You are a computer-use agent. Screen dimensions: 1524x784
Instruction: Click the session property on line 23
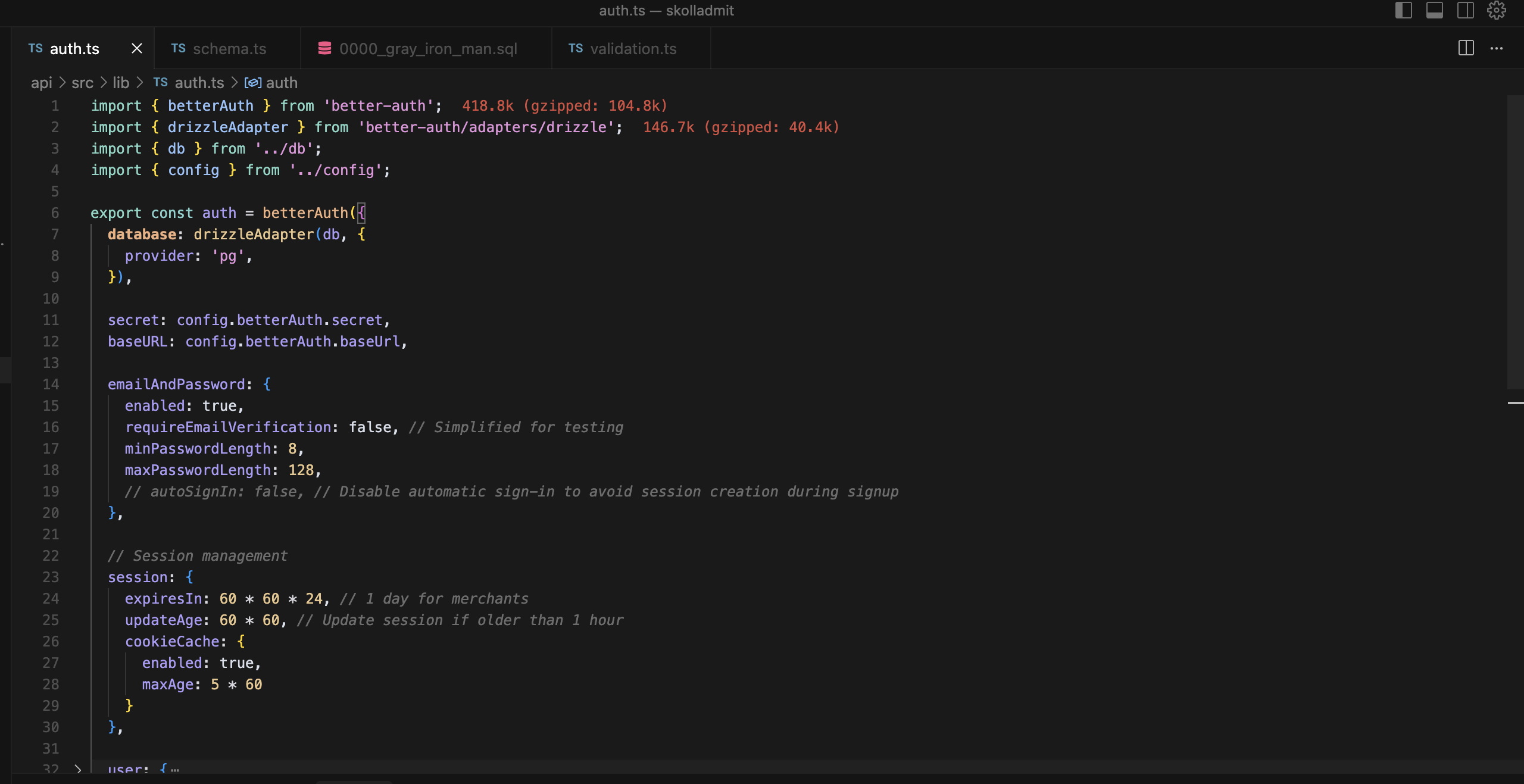138,577
